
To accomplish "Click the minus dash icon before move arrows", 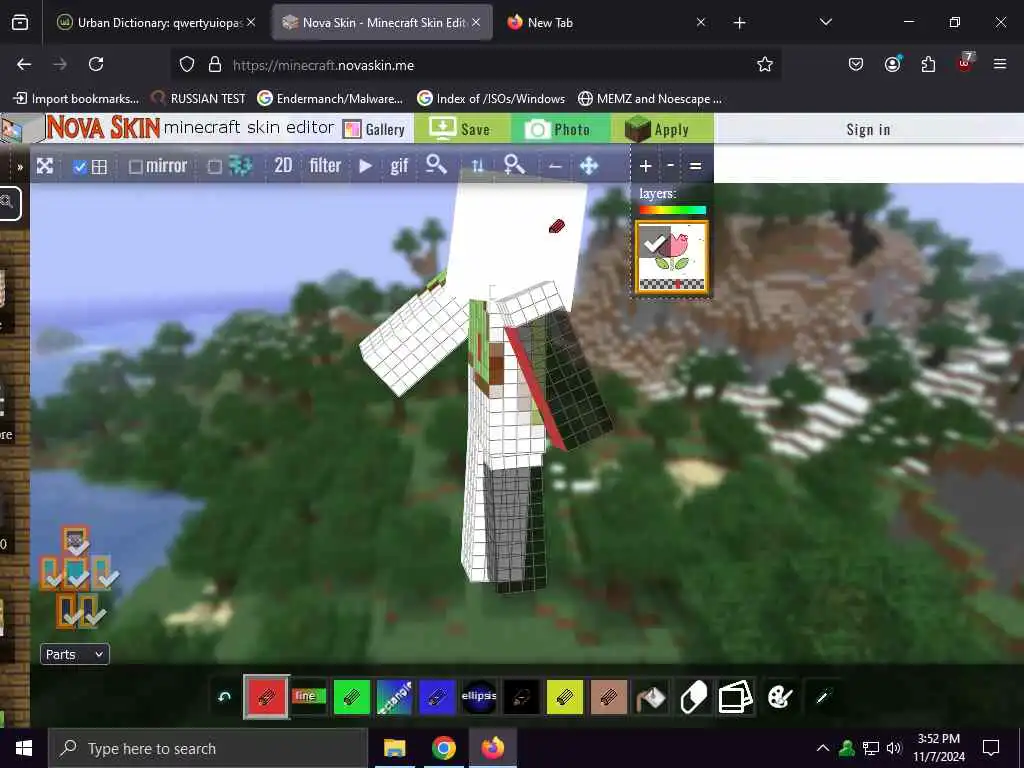I will pos(555,167).
